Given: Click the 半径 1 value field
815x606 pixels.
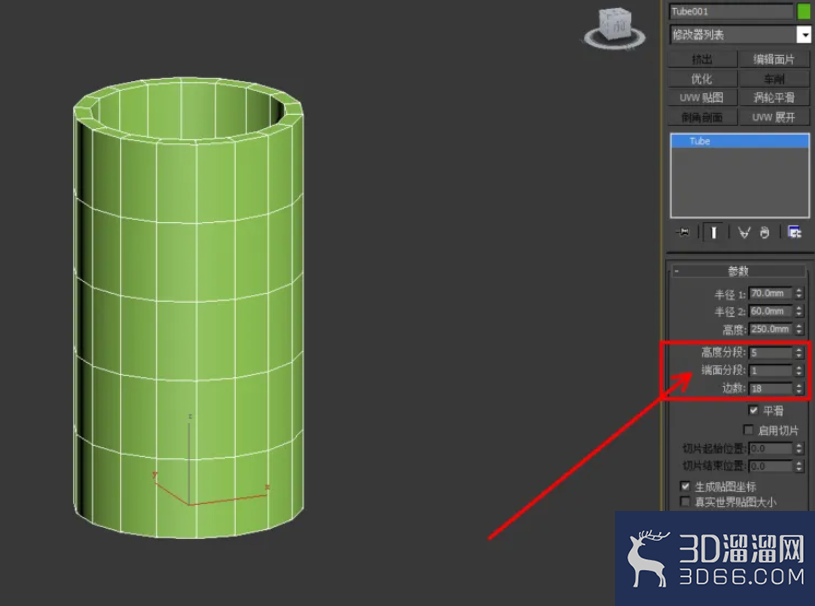Looking at the screenshot, I should (770, 294).
